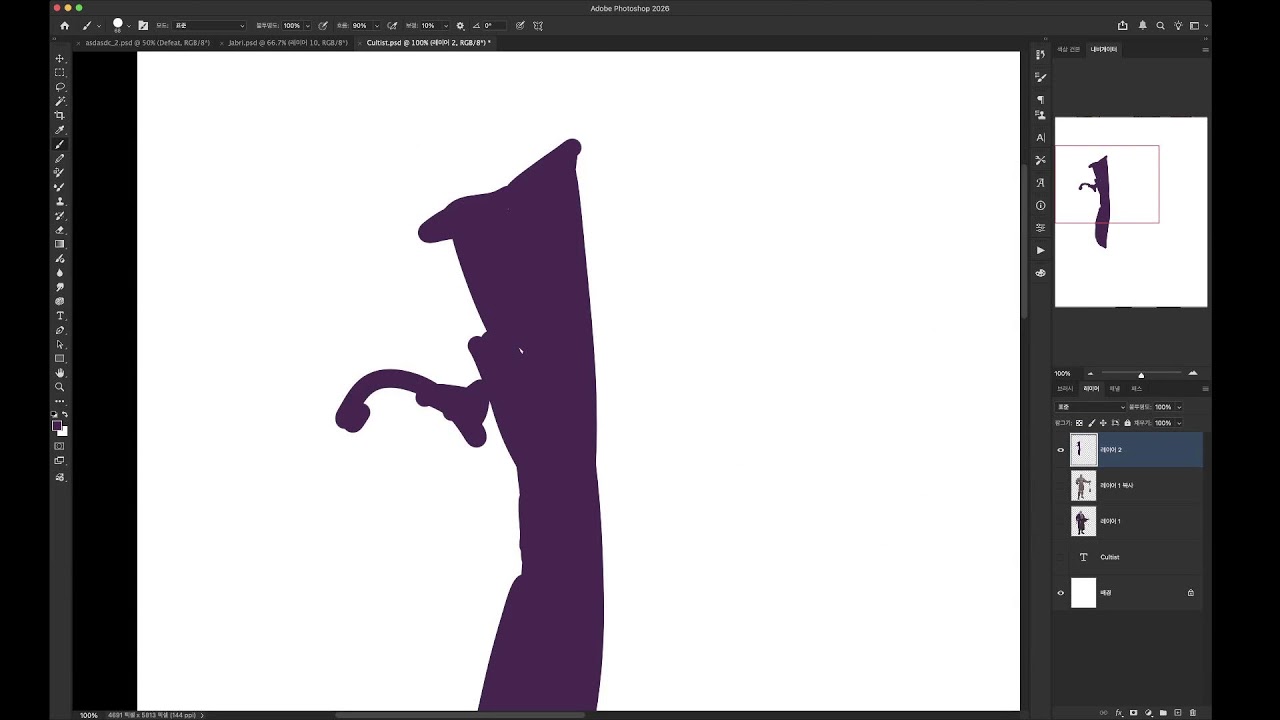Select the Eyedropper tool
Image resolution: width=1280 pixels, height=720 pixels.
59,130
